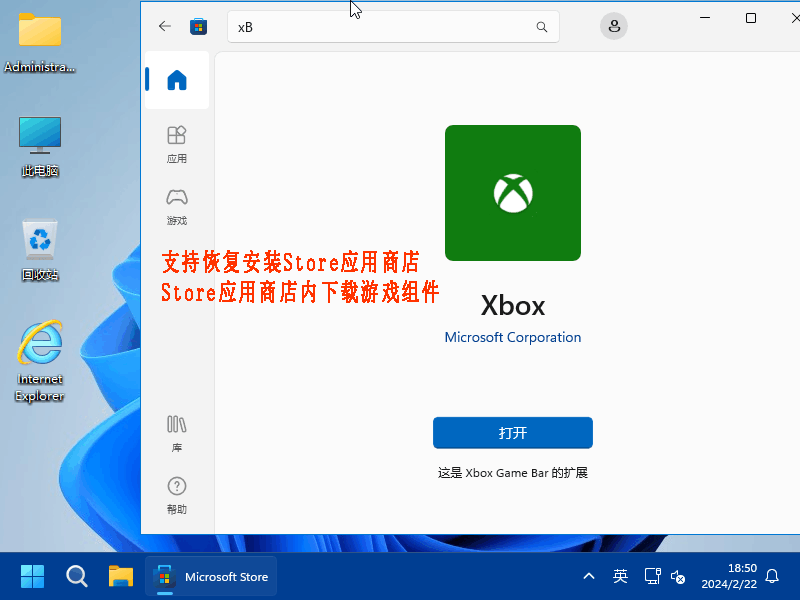This screenshot has width=800, height=600.
Task: Maximize the Microsoft Store window
Action: coord(751,18)
